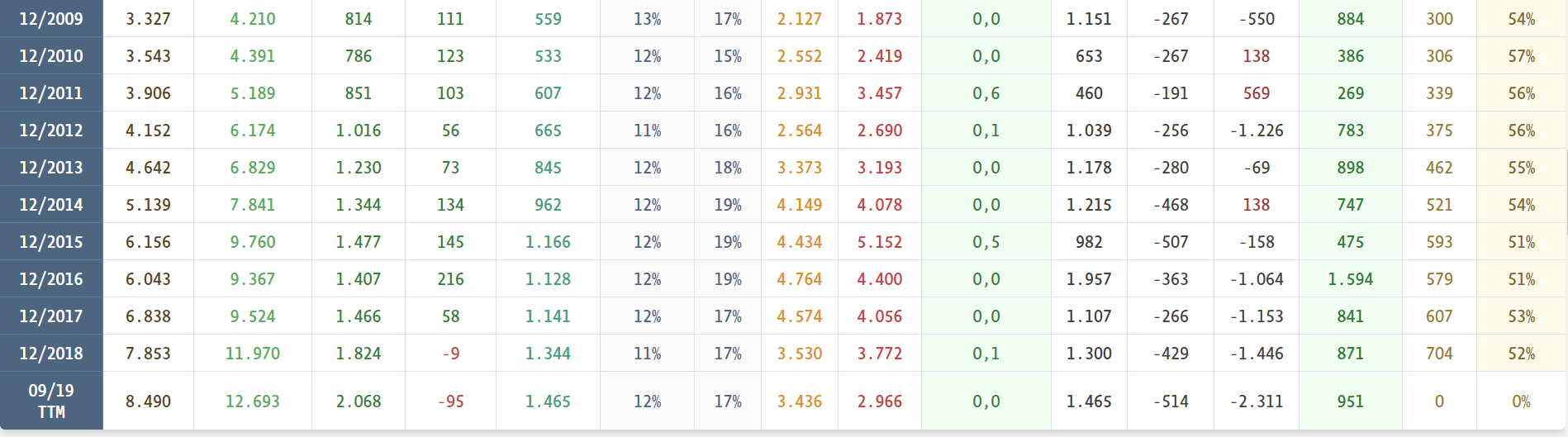Click the 884 cell in 12/2009 row
Image resolution: width=1568 pixels, height=437 pixels.
[1351, 19]
